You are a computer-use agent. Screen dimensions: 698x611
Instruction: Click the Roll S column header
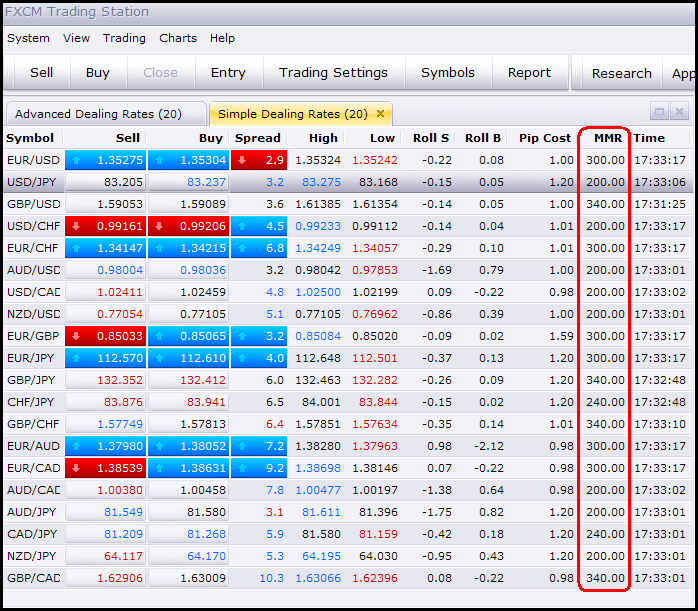tap(431, 138)
